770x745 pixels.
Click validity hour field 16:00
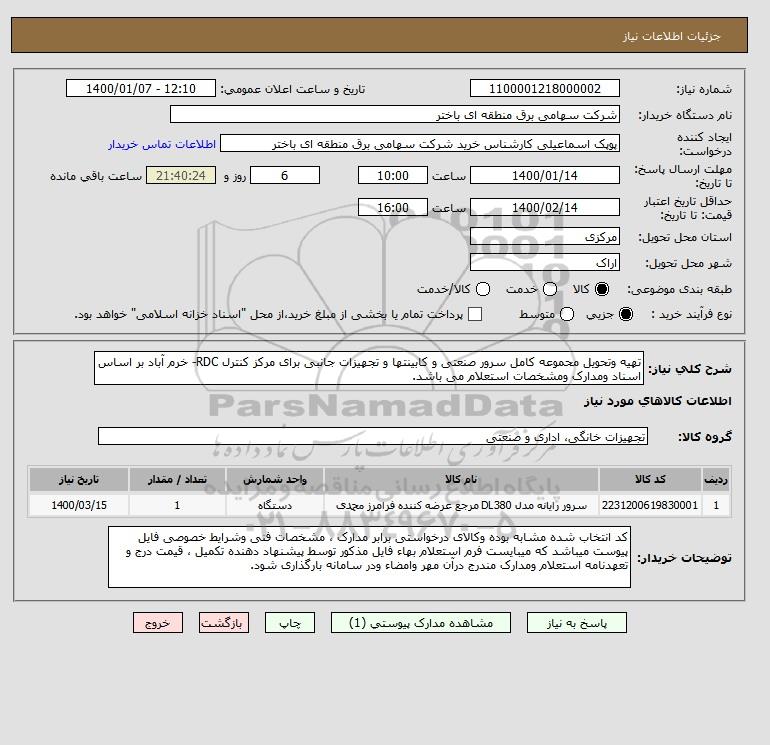(393, 207)
